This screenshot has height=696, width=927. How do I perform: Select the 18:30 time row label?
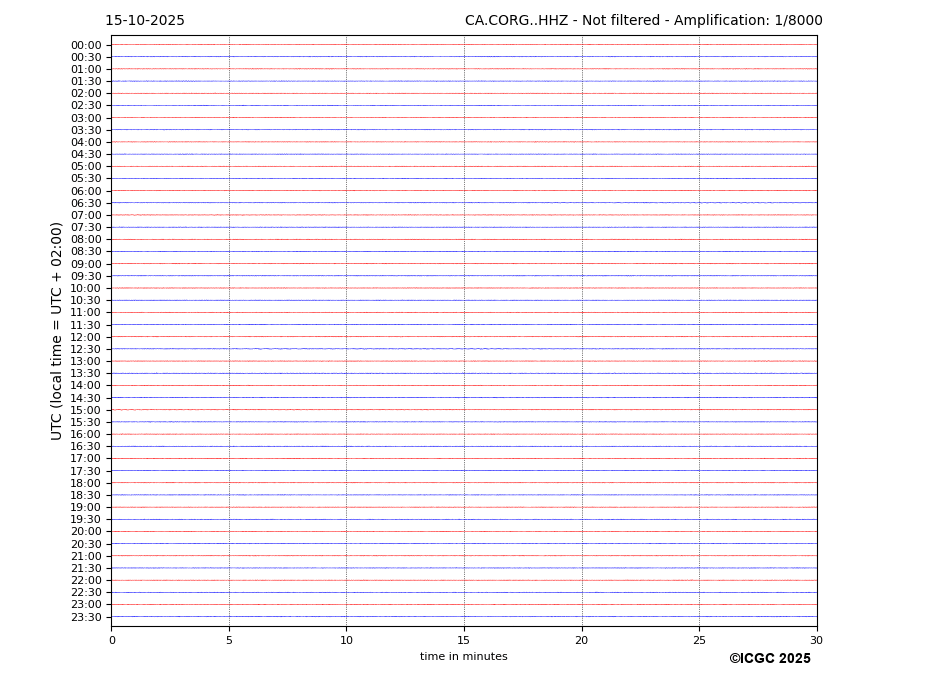86,495
